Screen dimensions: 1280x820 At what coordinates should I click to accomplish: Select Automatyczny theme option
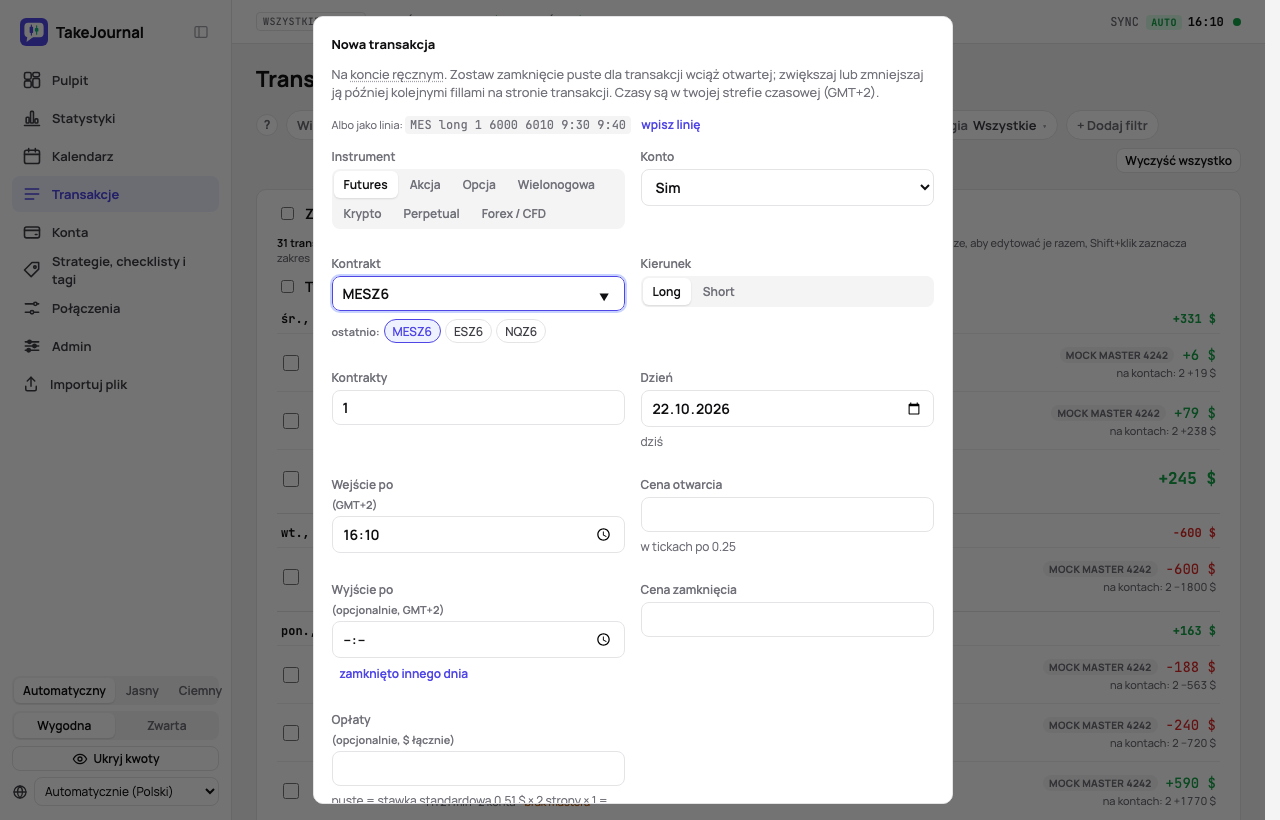point(64,691)
